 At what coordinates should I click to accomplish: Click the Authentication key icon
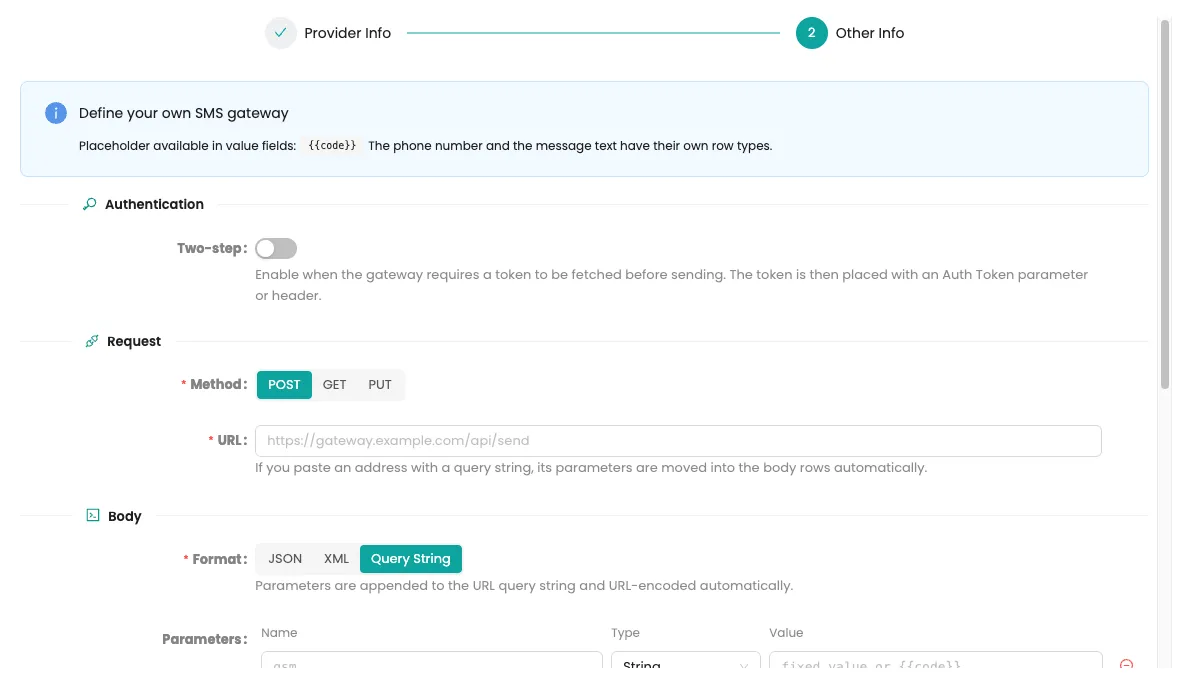(x=90, y=204)
